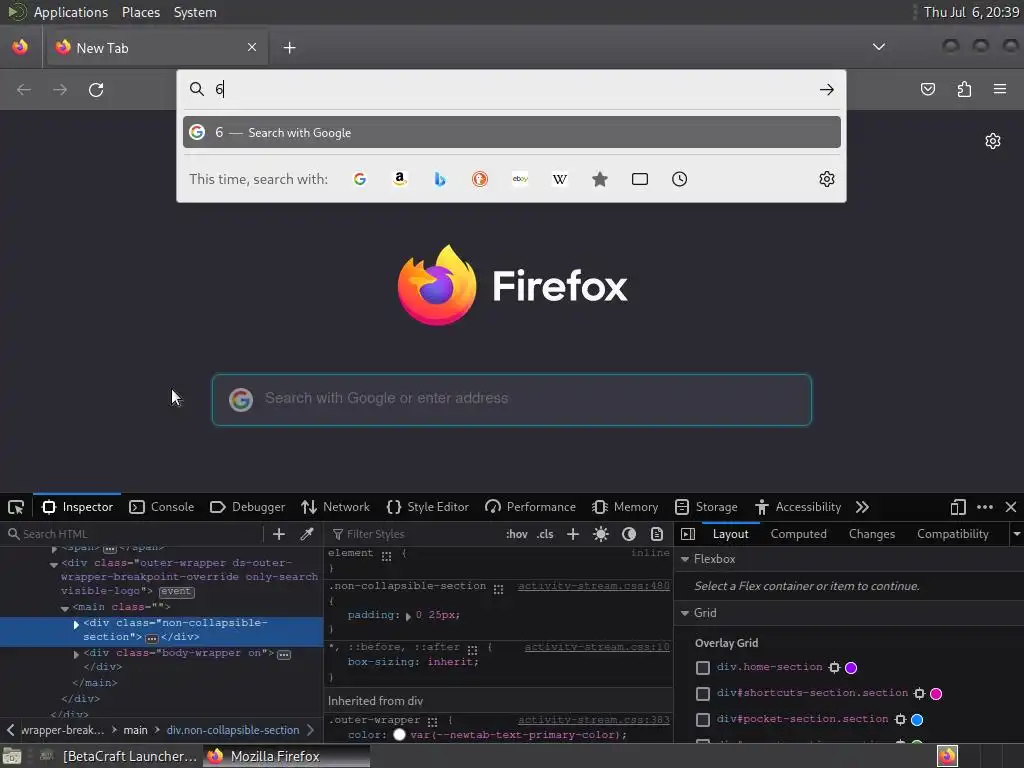Open the Style Editor tab
The image size is (1024, 768).
[x=428, y=507]
